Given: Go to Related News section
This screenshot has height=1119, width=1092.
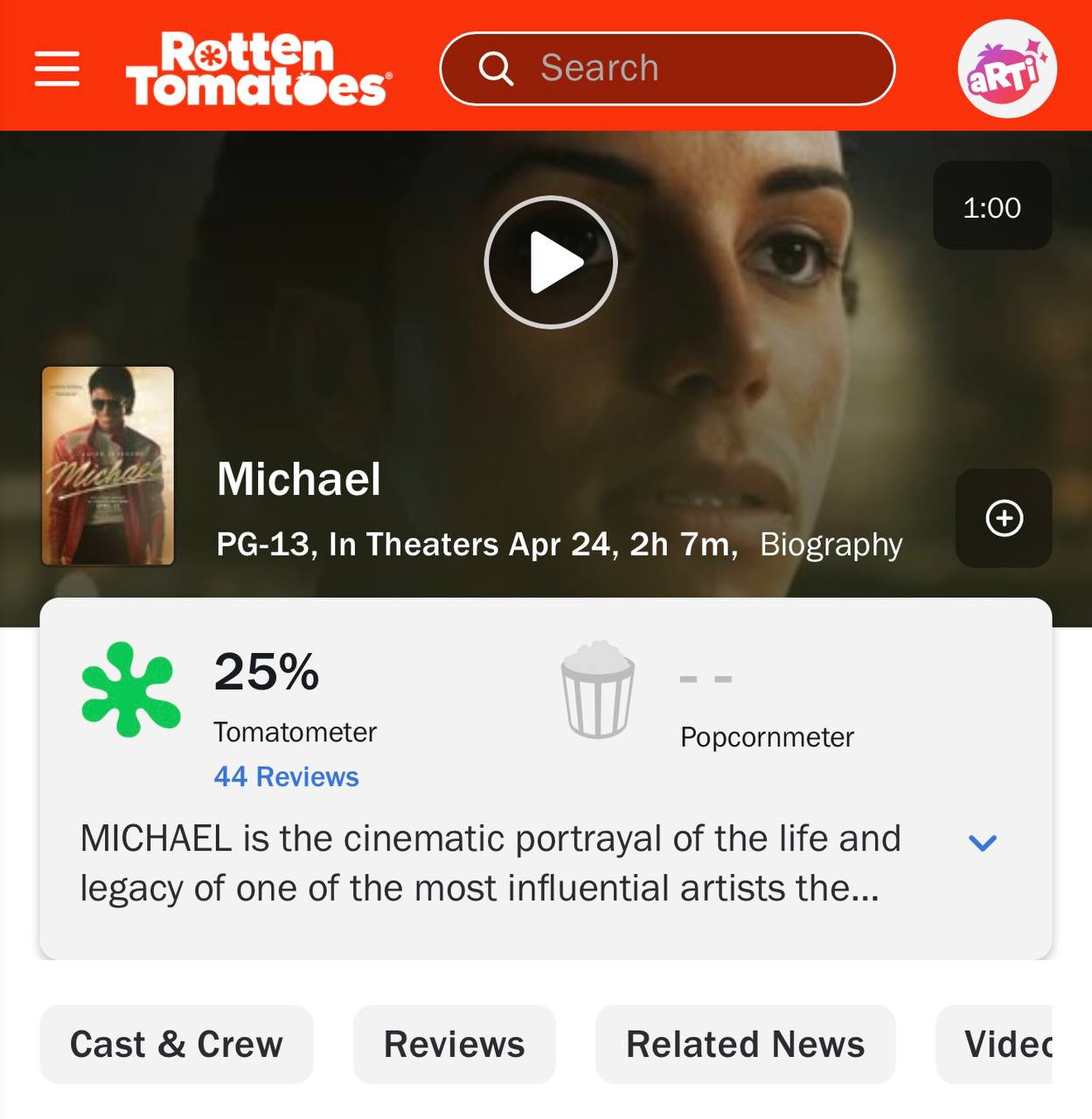Looking at the screenshot, I should [x=745, y=1045].
